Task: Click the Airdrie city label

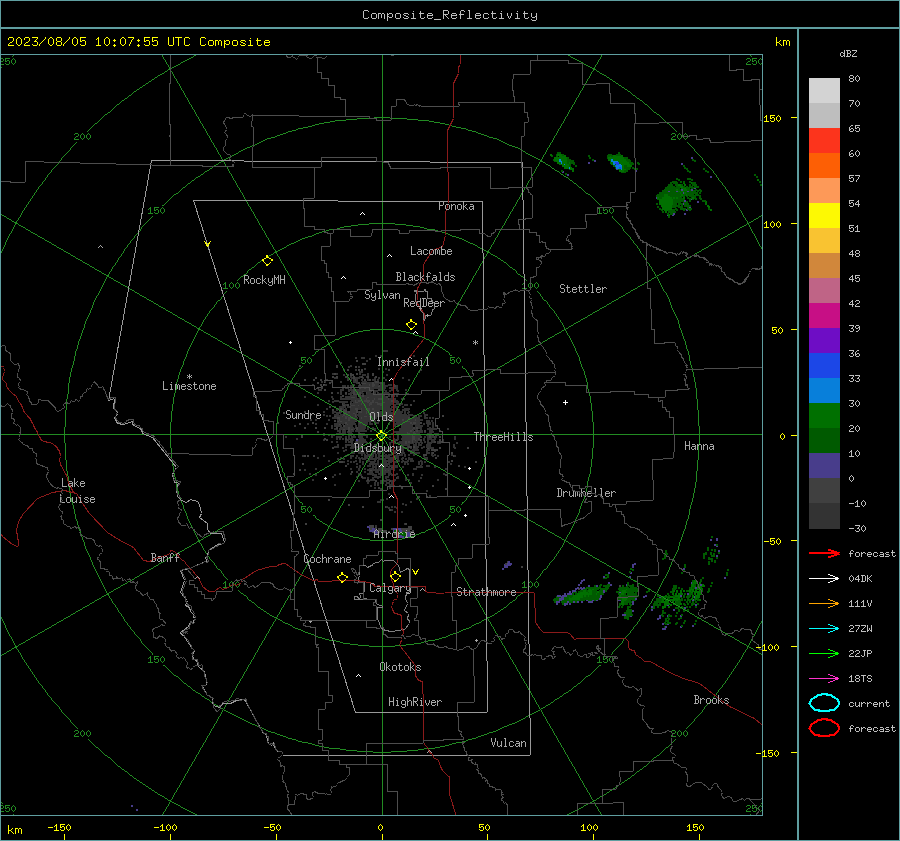Action: [394, 534]
